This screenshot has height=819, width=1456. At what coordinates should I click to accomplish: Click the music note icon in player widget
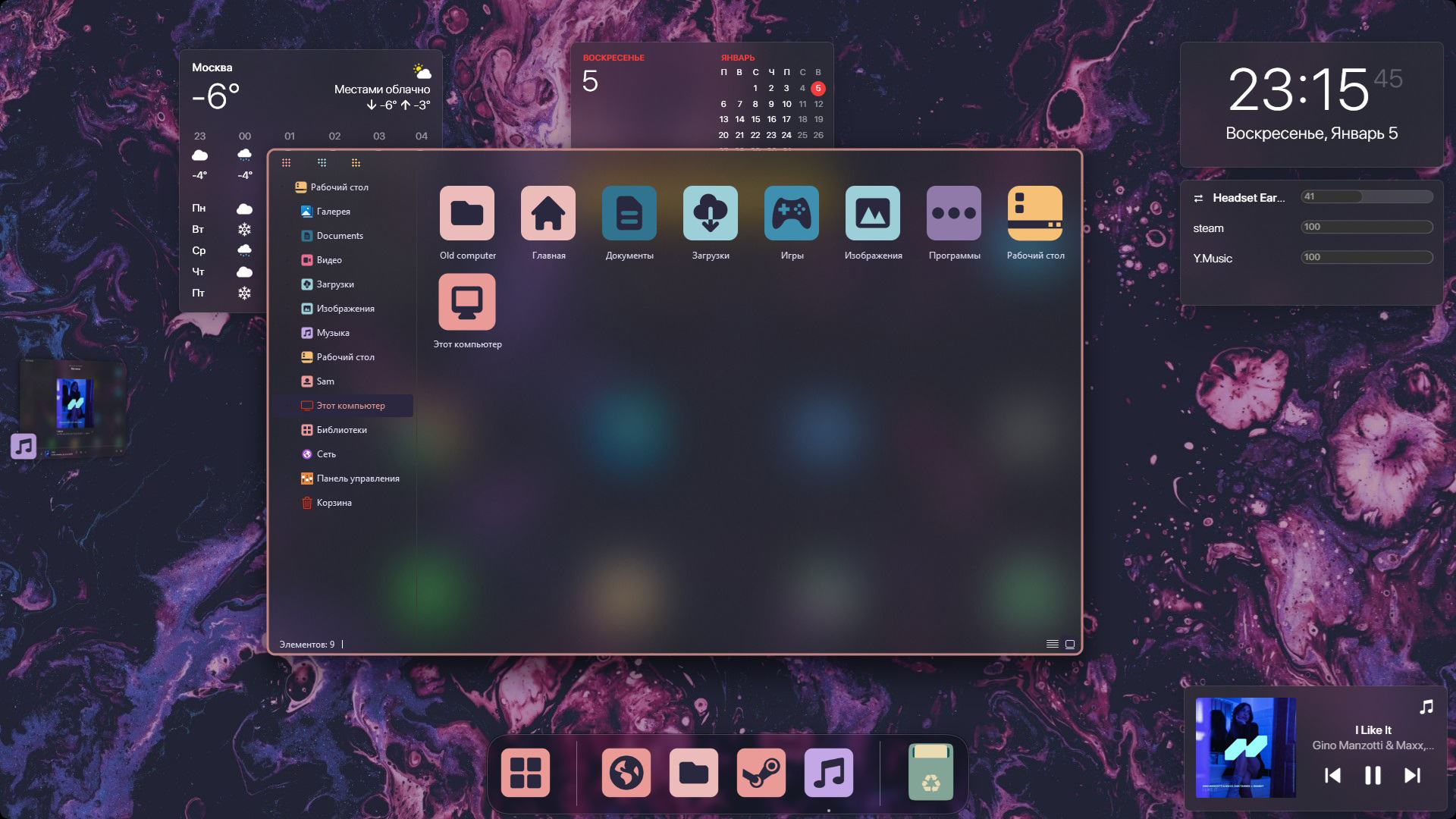pos(1426,707)
